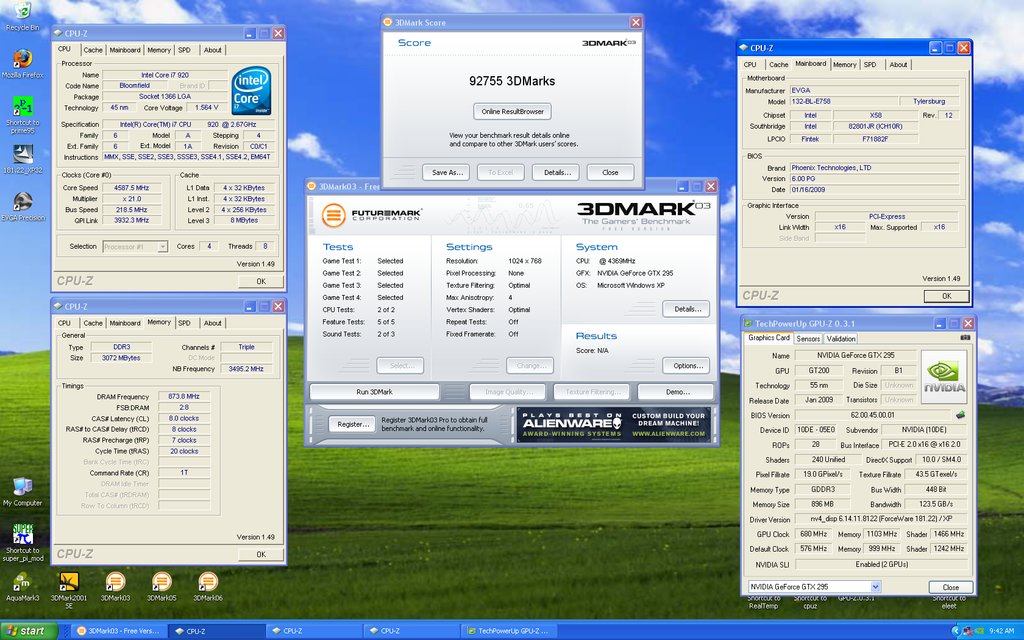This screenshot has width=1024, height=640.
Task: Open CPU tab in the Memory CPU-Z window
Action: tap(64, 323)
